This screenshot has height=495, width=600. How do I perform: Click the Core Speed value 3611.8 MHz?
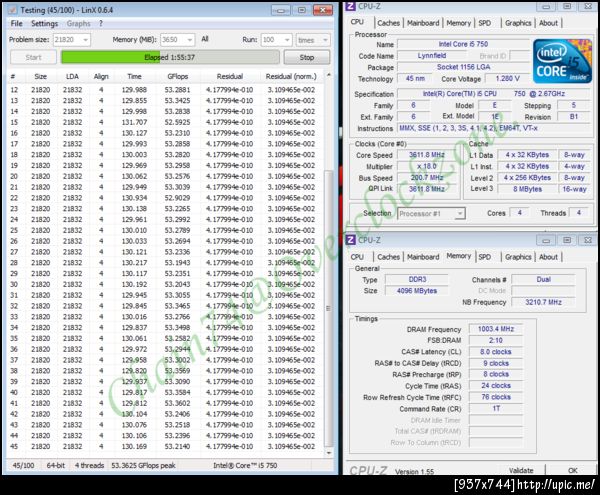click(427, 155)
